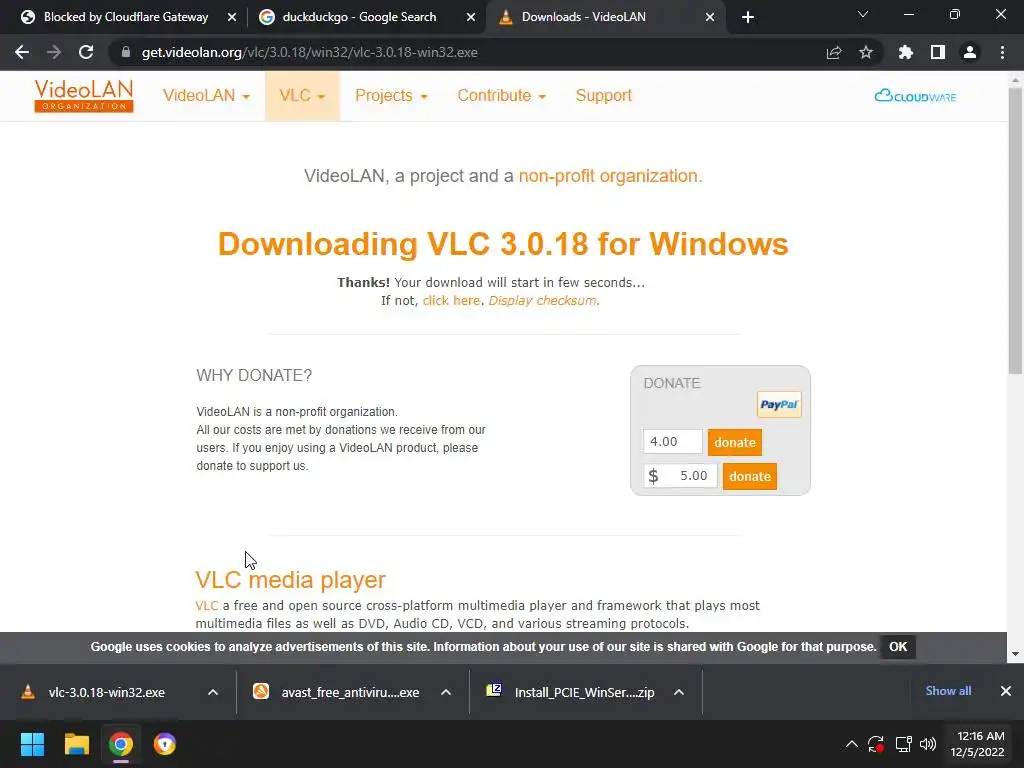Close the Blocked by Cloudflare Gateway tab
The image size is (1024, 768).
coord(232,18)
